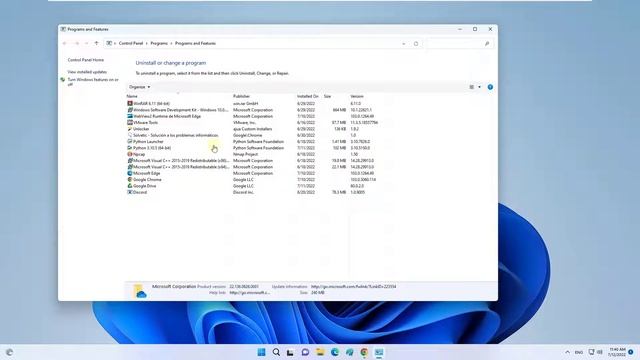Viewport: 640px width, 360px height.
Task: Select the Google Chrome program icon
Action: pyautogui.click(x=130, y=180)
